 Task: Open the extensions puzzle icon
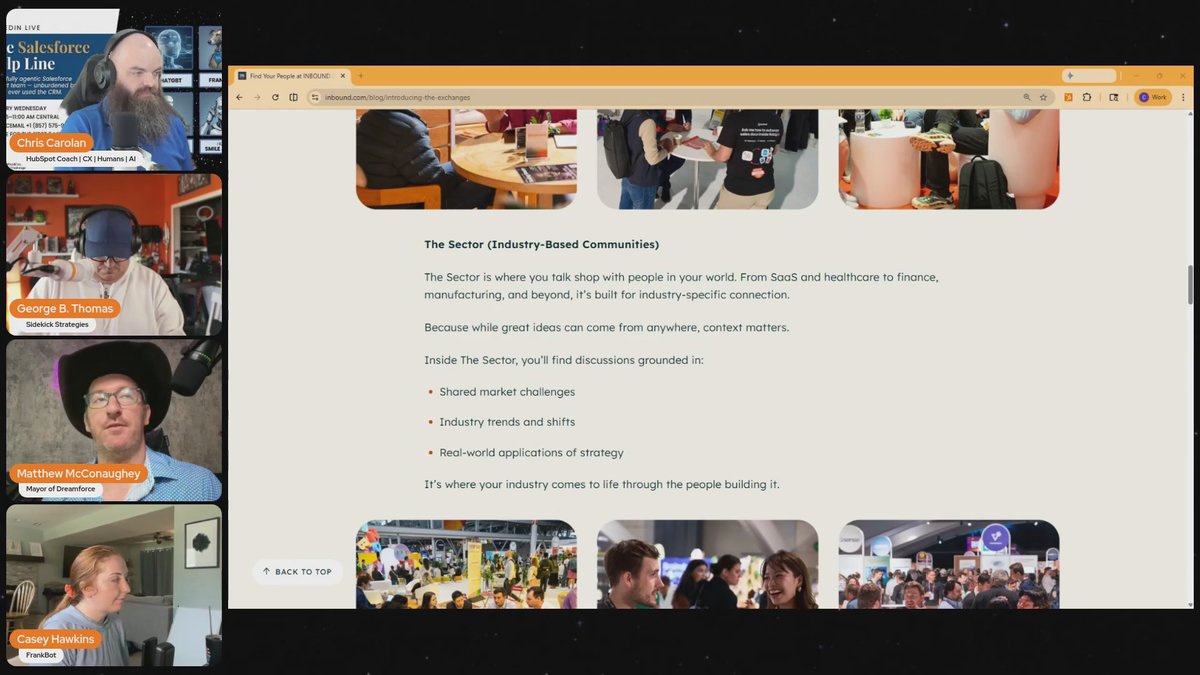point(1087,97)
